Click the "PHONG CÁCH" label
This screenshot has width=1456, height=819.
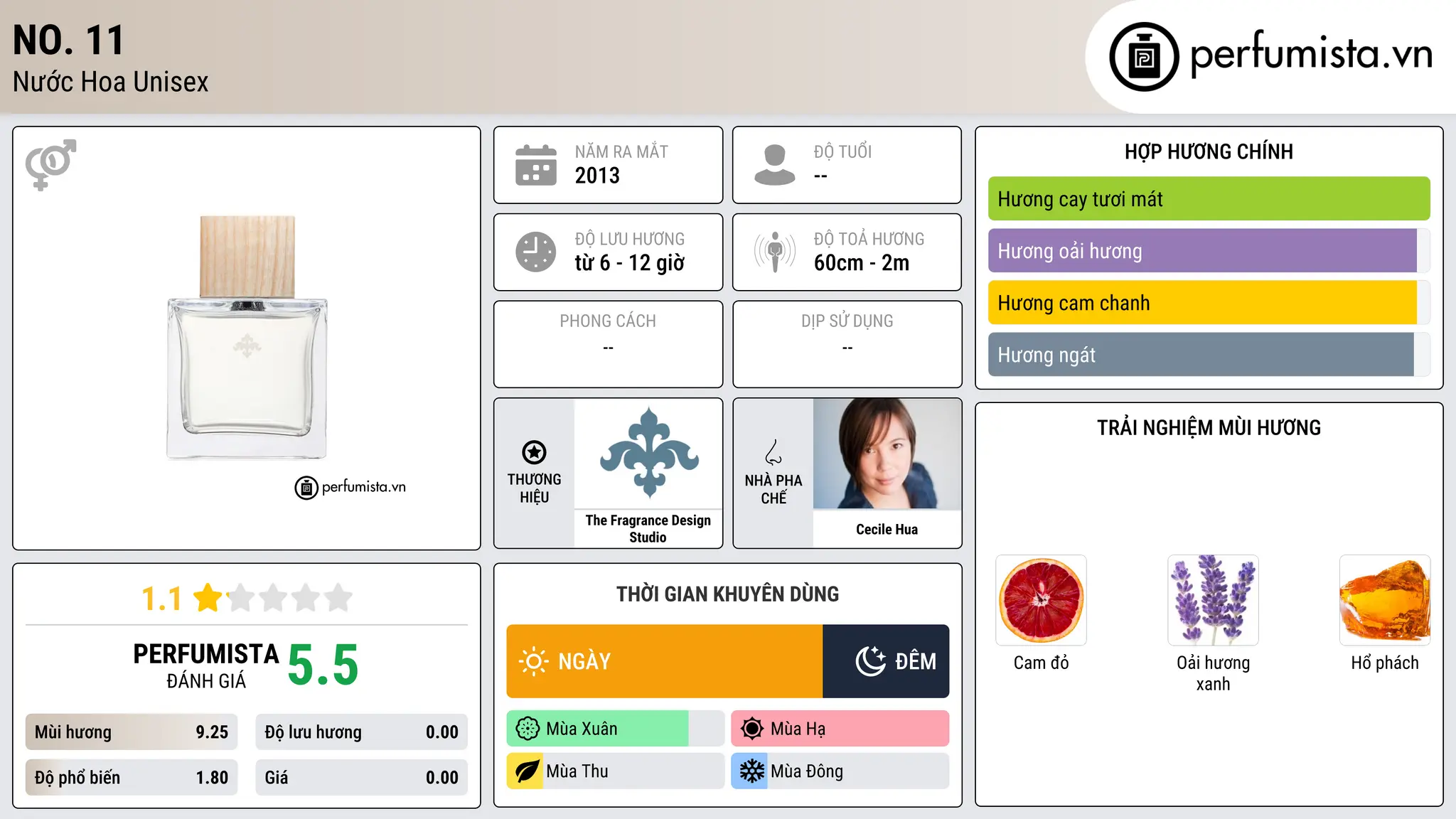608,321
